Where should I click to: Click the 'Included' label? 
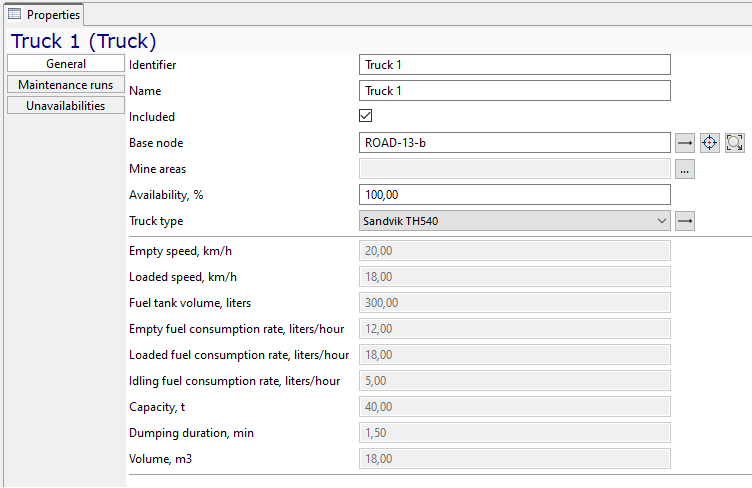click(152, 116)
